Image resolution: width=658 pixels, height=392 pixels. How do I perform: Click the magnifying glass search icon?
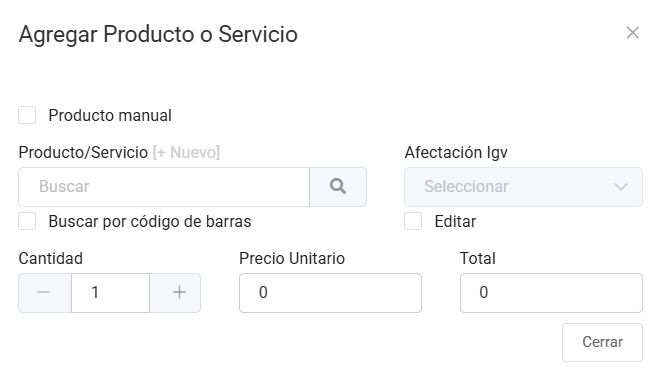pyautogui.click(x=338, y=187)
